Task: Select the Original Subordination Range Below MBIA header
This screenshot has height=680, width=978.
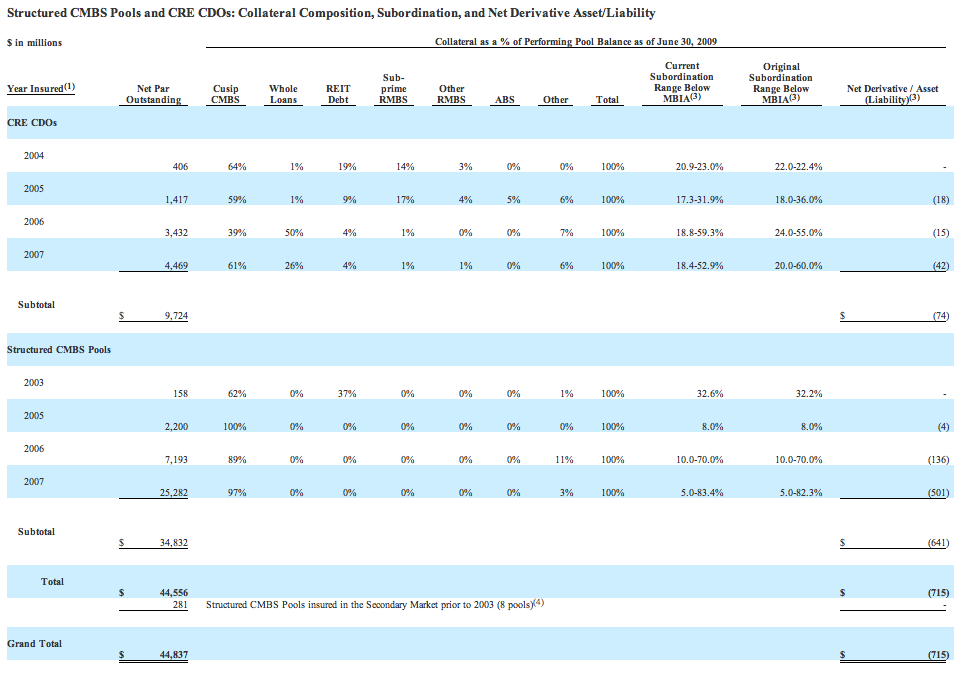Action: tap(780, 82)
